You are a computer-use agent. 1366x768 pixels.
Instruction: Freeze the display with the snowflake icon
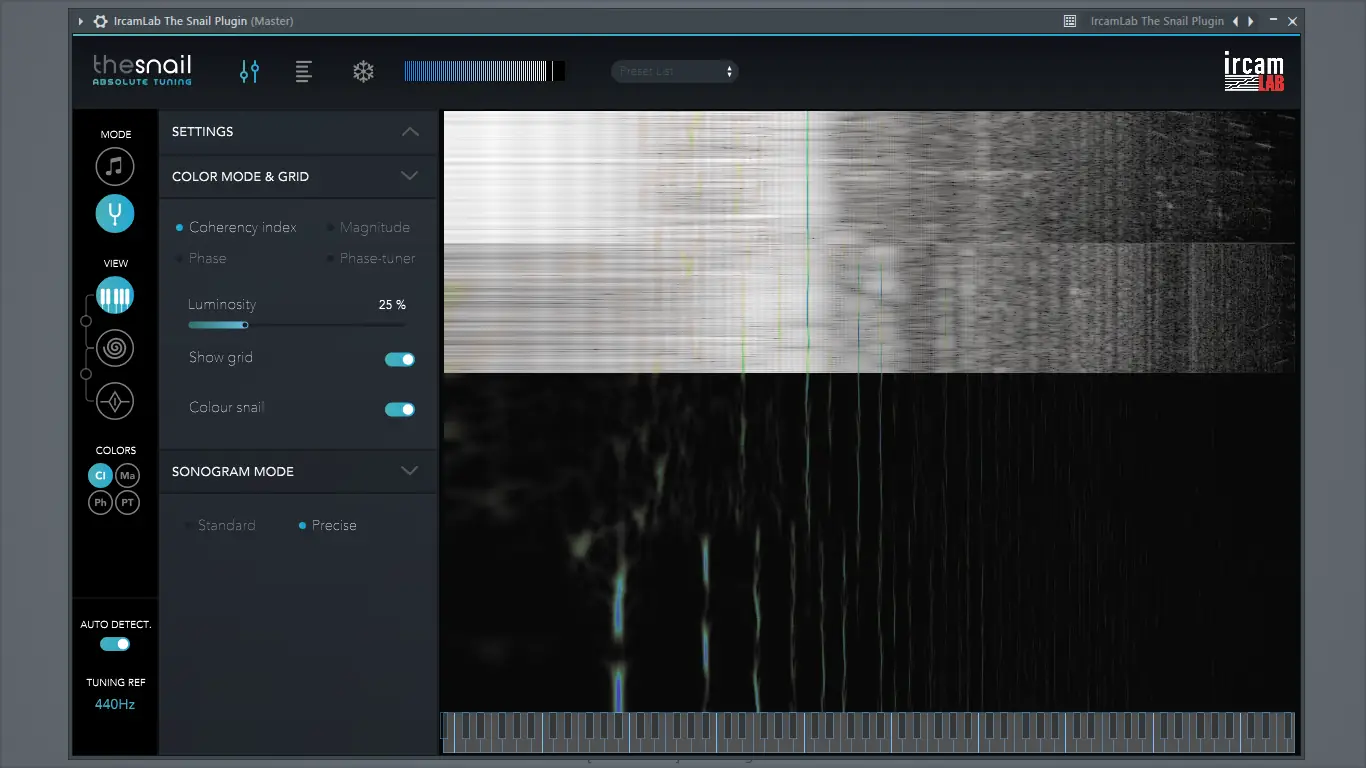[363, 71]
